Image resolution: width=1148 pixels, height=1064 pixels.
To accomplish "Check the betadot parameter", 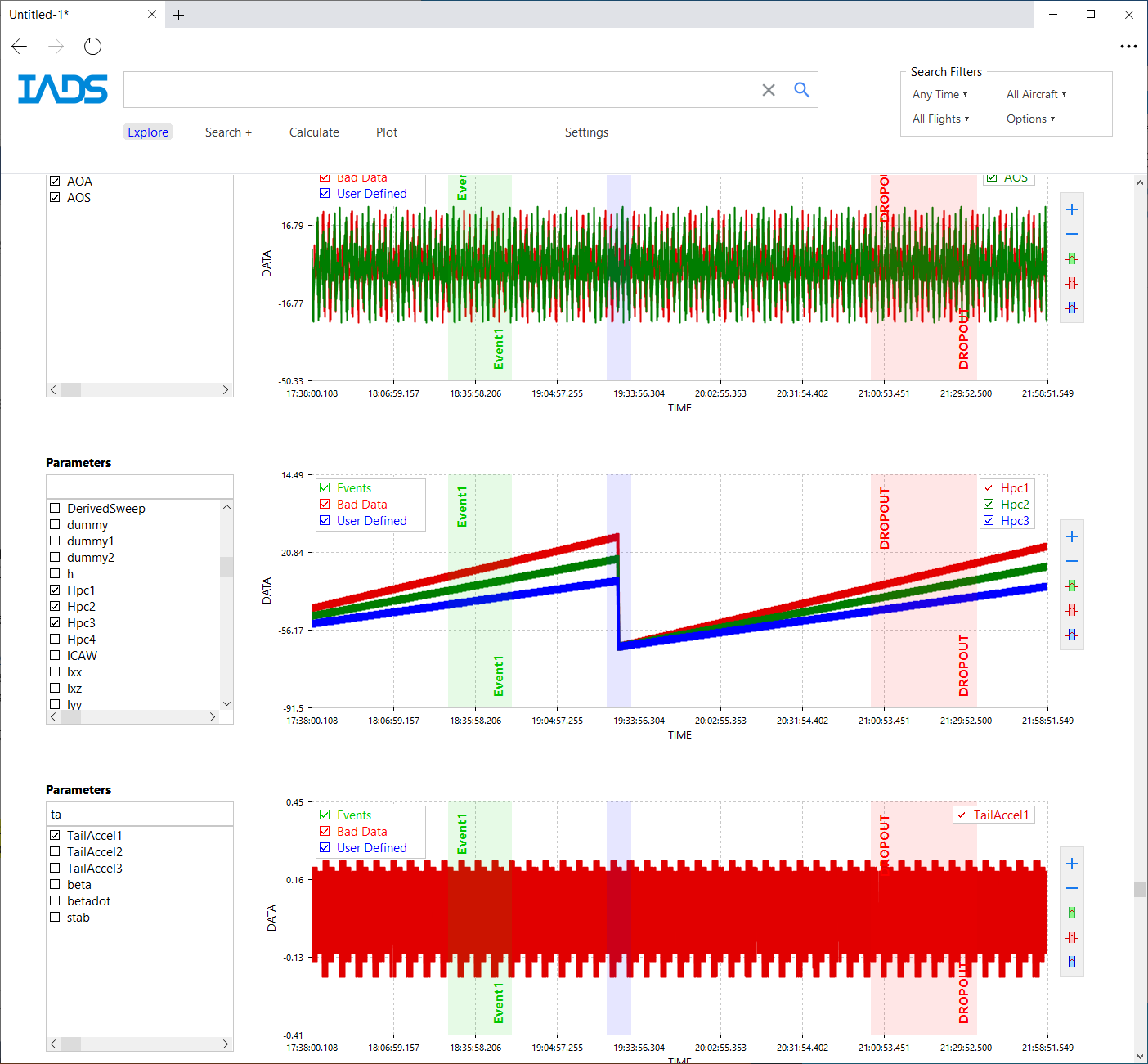I will [x=55, y=900].
